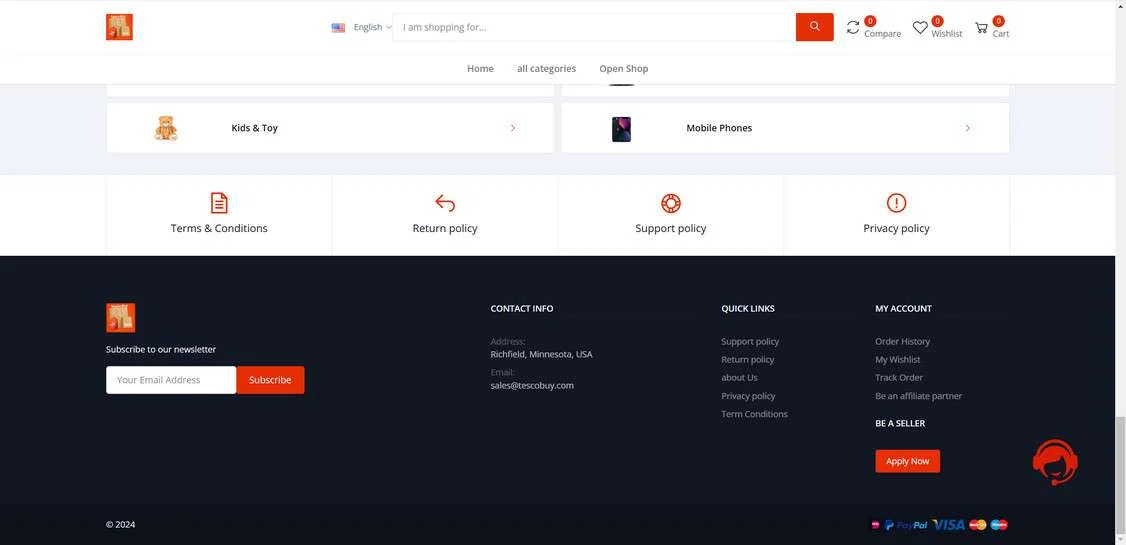Click the chevron on the Mobile Phones card
Image resolution: width=1126 pixels, height=545 pixels.
(968, 128)
